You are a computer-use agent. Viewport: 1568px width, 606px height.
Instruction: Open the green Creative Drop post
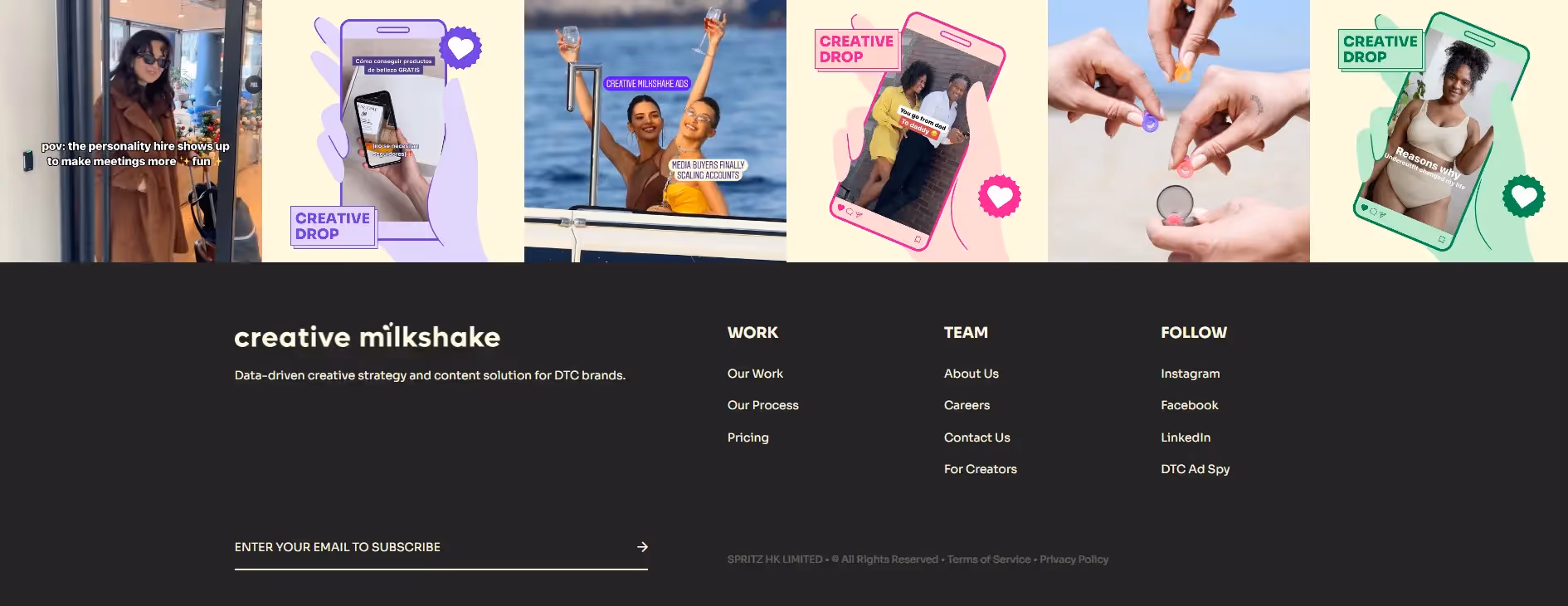click(1439, 131)
